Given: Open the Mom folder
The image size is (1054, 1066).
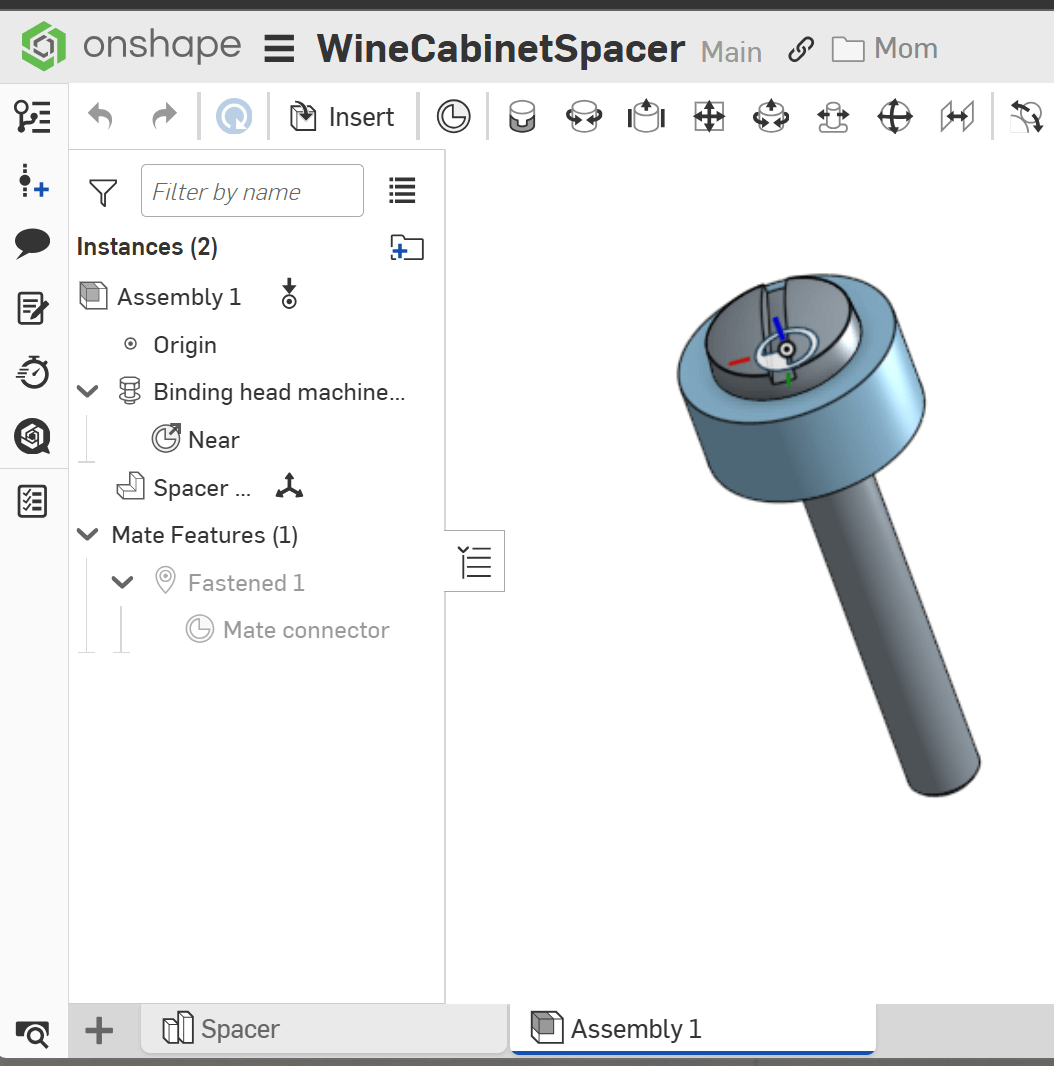Looking at the screenshot, I should [885, 49].
